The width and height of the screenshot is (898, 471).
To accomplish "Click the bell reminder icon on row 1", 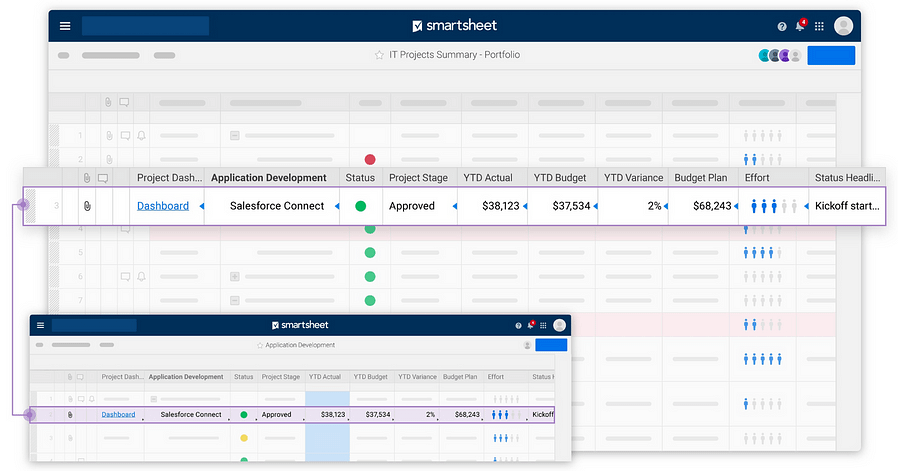I will point(141,136).
